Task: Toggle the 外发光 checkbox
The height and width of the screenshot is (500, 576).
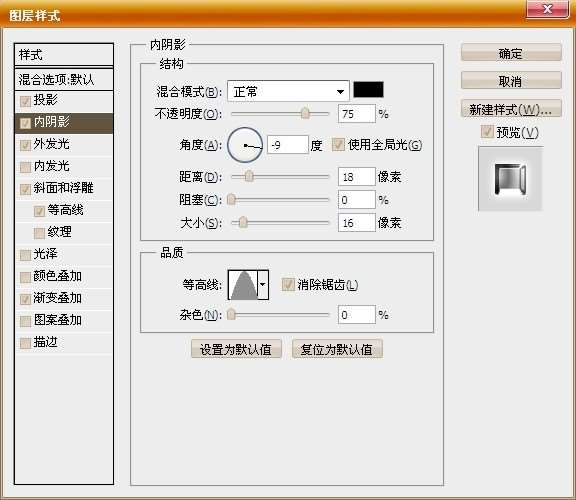Action: (x=25, y=145)
